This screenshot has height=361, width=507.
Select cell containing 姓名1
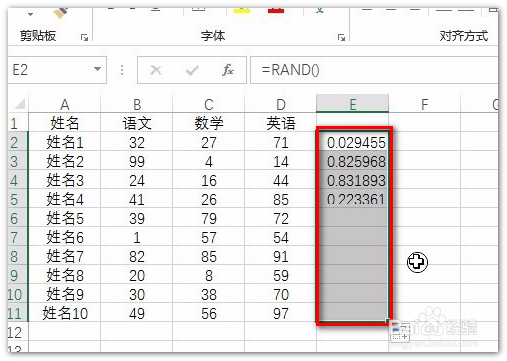pos(65,142)
